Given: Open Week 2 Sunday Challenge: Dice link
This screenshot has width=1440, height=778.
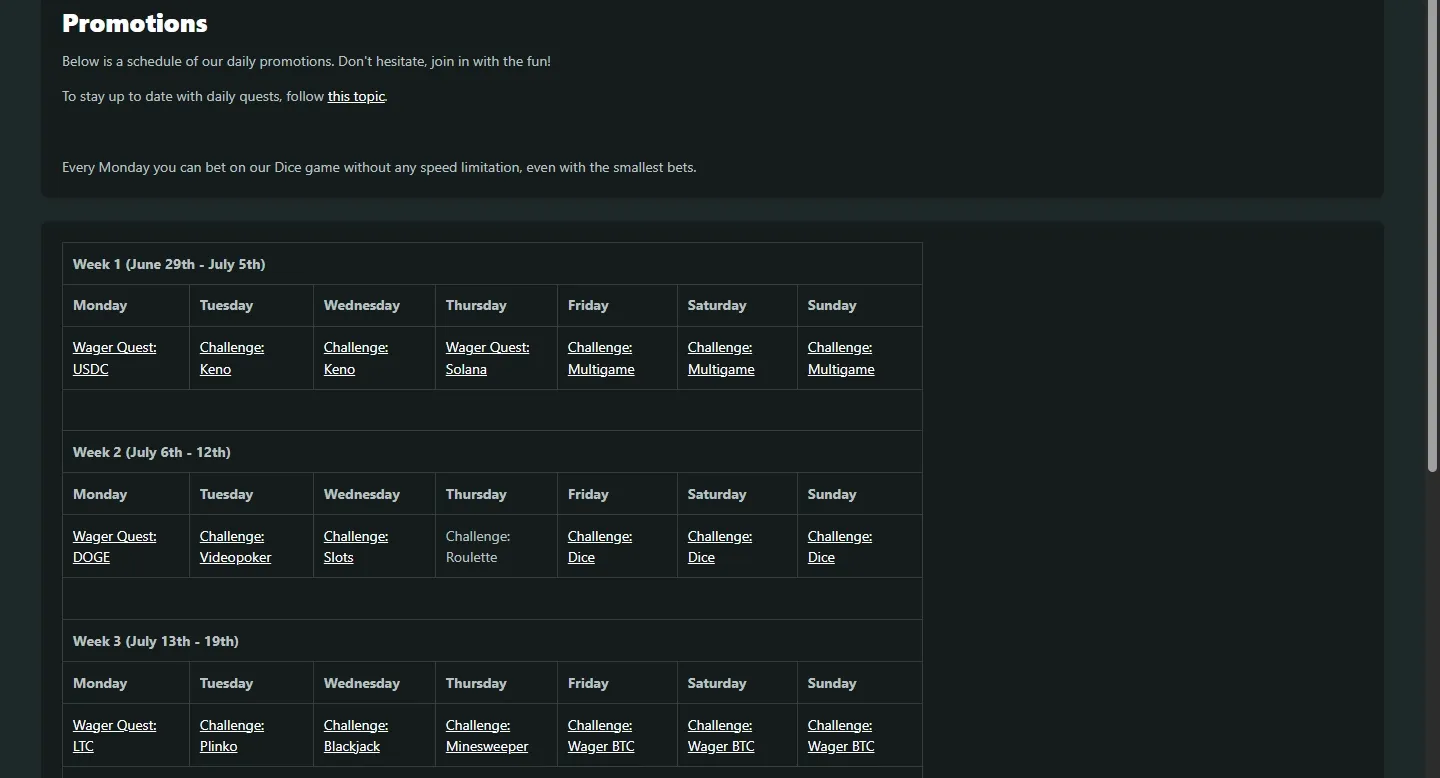Looking at the screenshot, I should click(x=840, y=547).
